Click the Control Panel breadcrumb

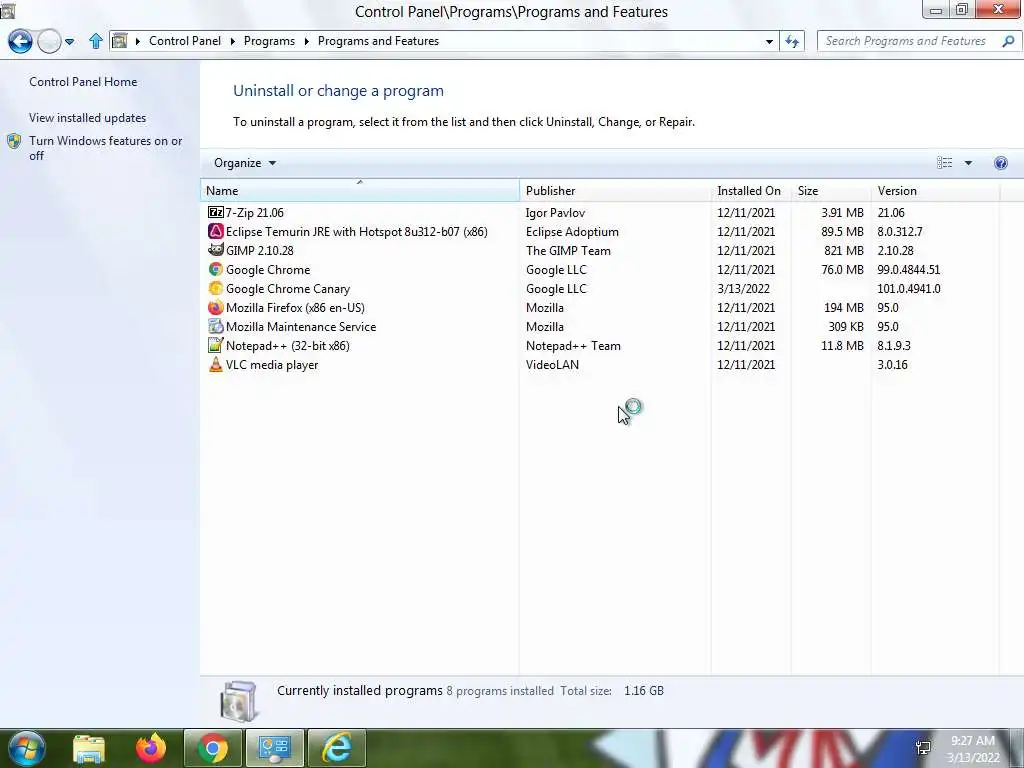click(185, 40)
